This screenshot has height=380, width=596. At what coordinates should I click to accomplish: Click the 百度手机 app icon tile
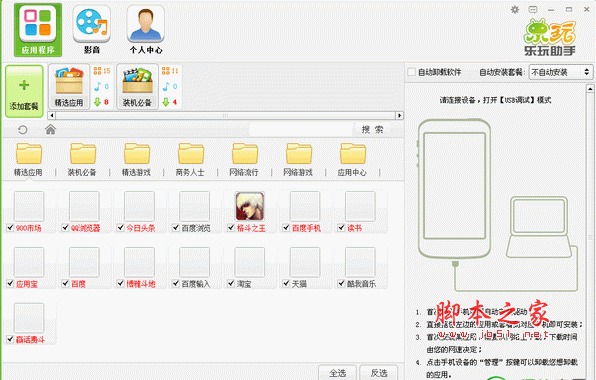pyautogui.click(x=305, y=206)
